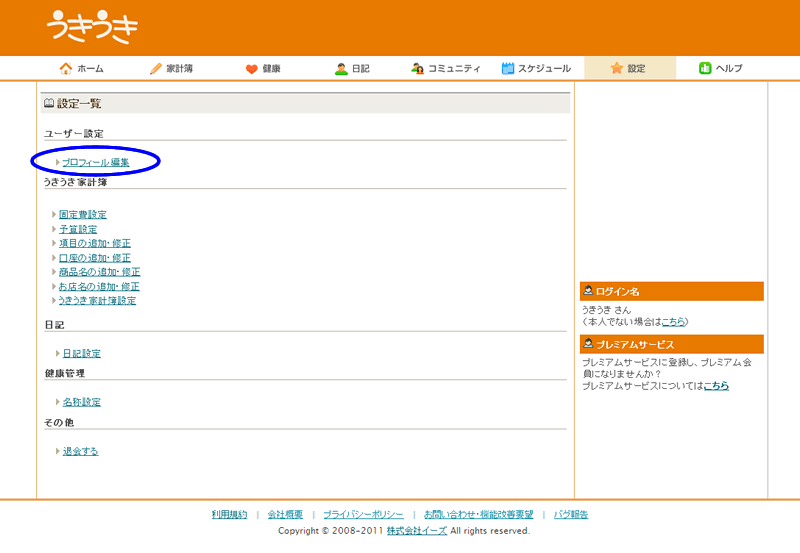Click the calendar icon next to スケジュール

(508, 68)
